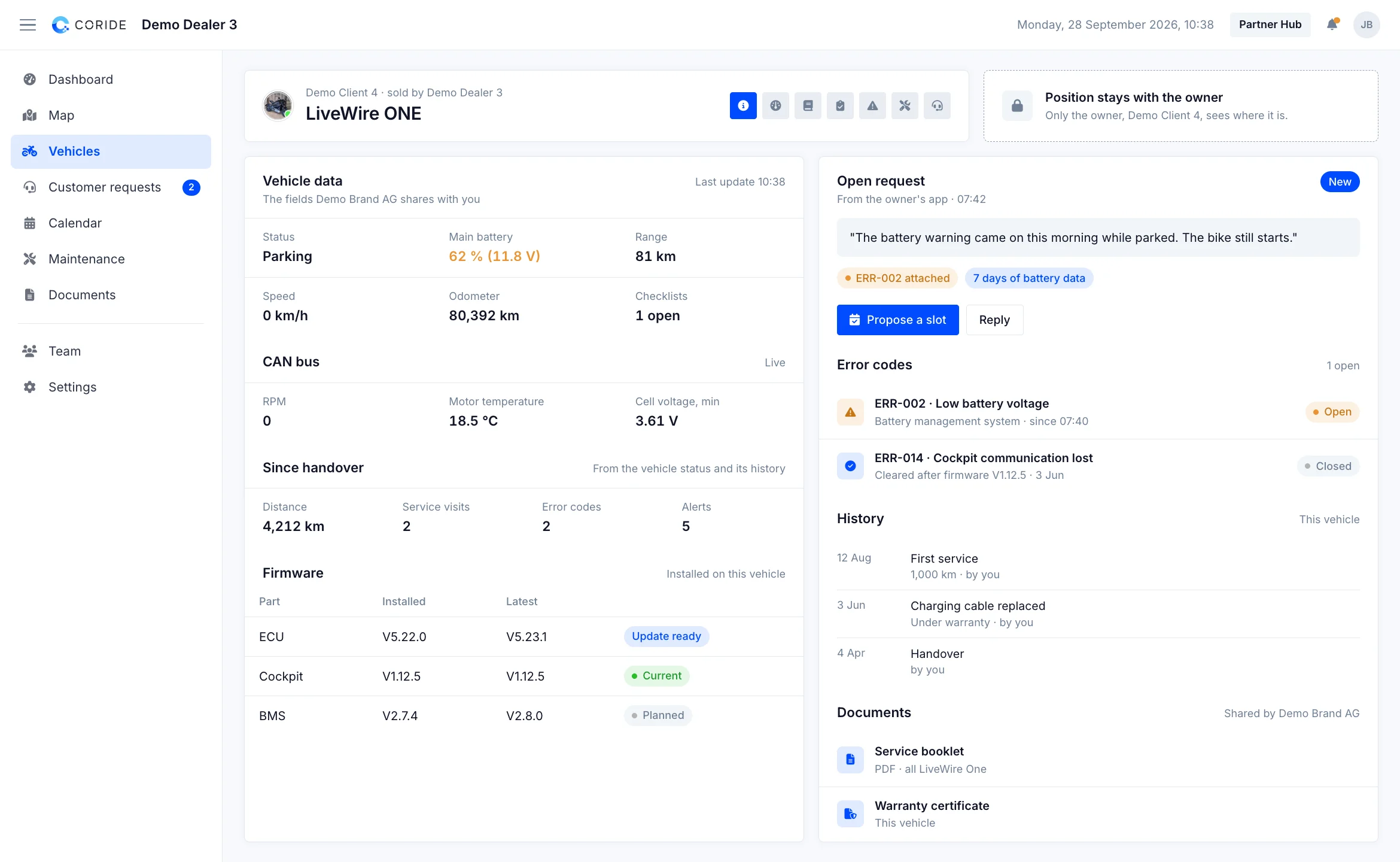Open the ERR-002 Low battery voltage entry

1098,412
